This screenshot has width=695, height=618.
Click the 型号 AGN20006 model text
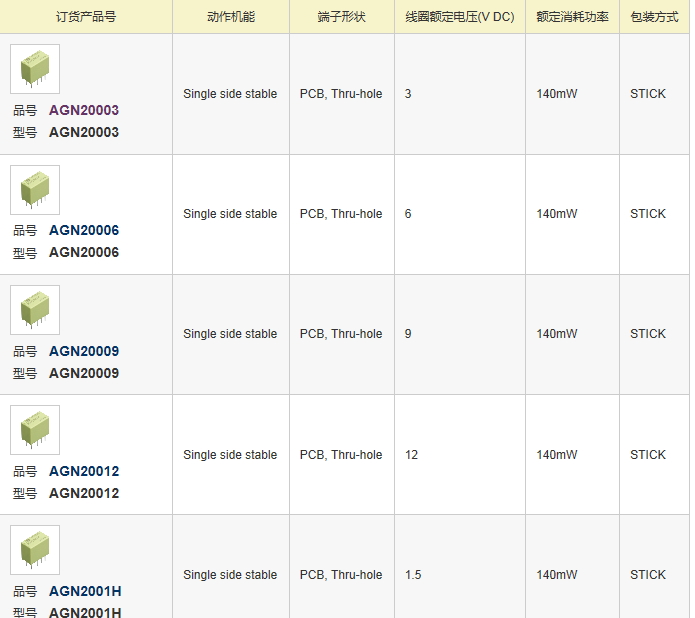click(84, 252)
